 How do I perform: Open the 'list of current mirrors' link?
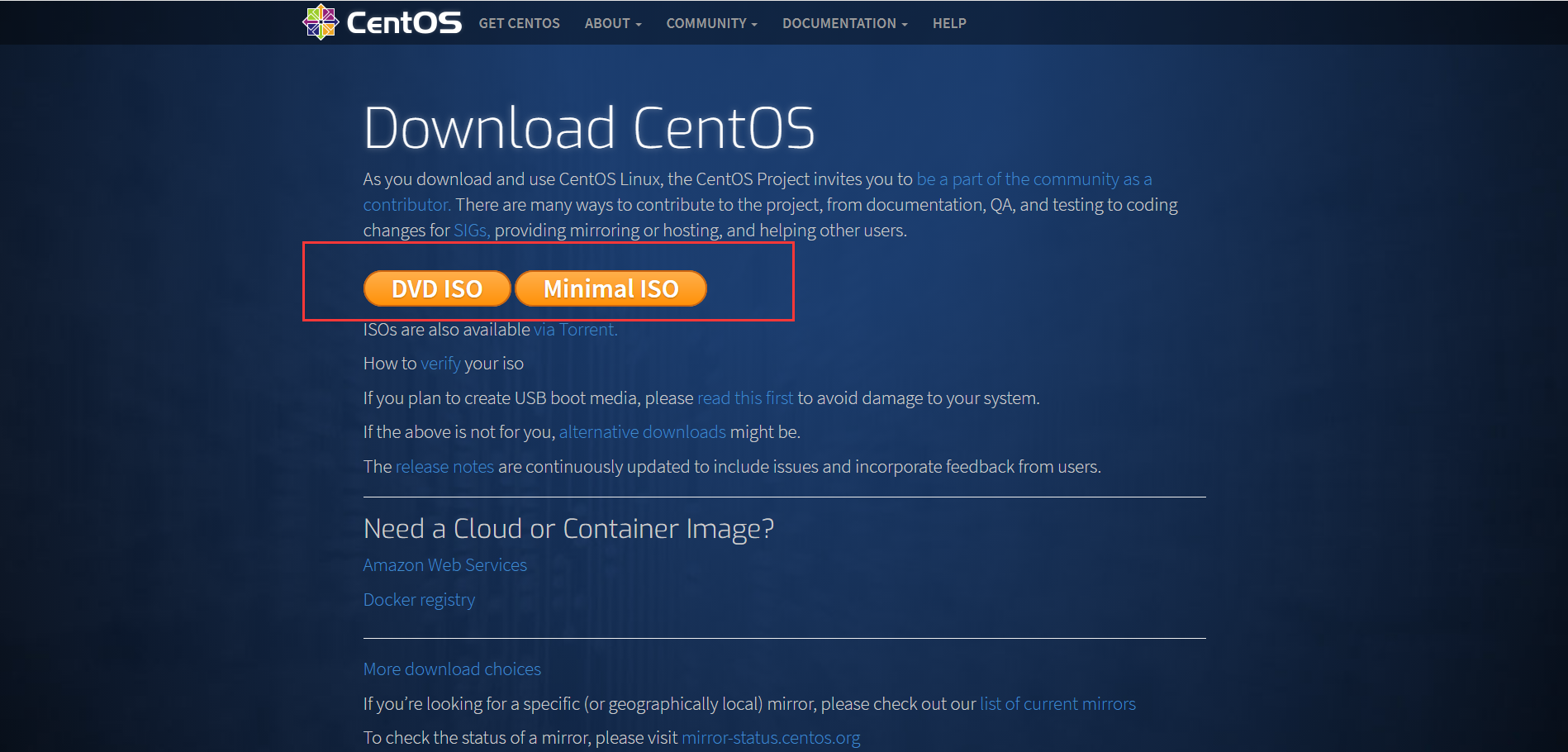(1057, 704)
